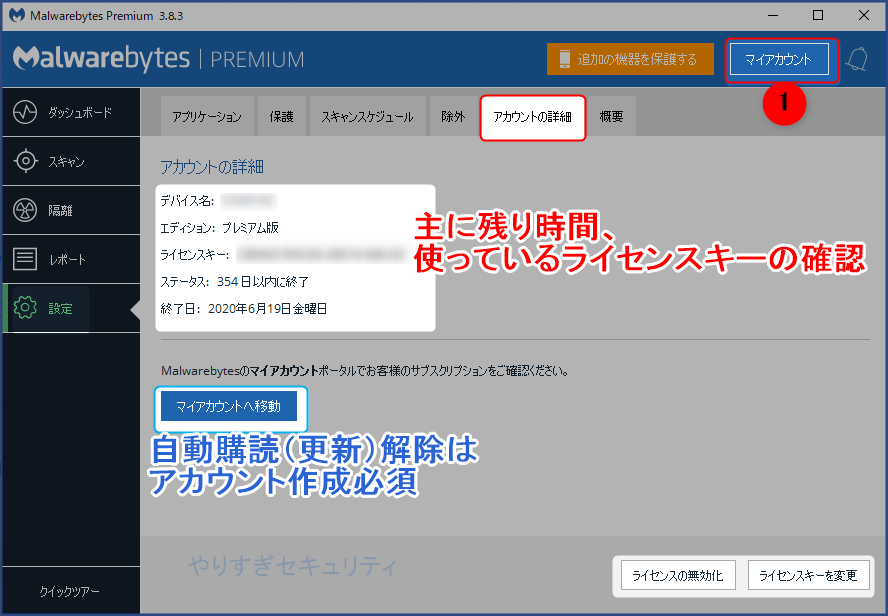The height and width of the screenshot is (616, 888).
Task: Click the マイアカウントへ移動 button
Action: tap(229, 406)
